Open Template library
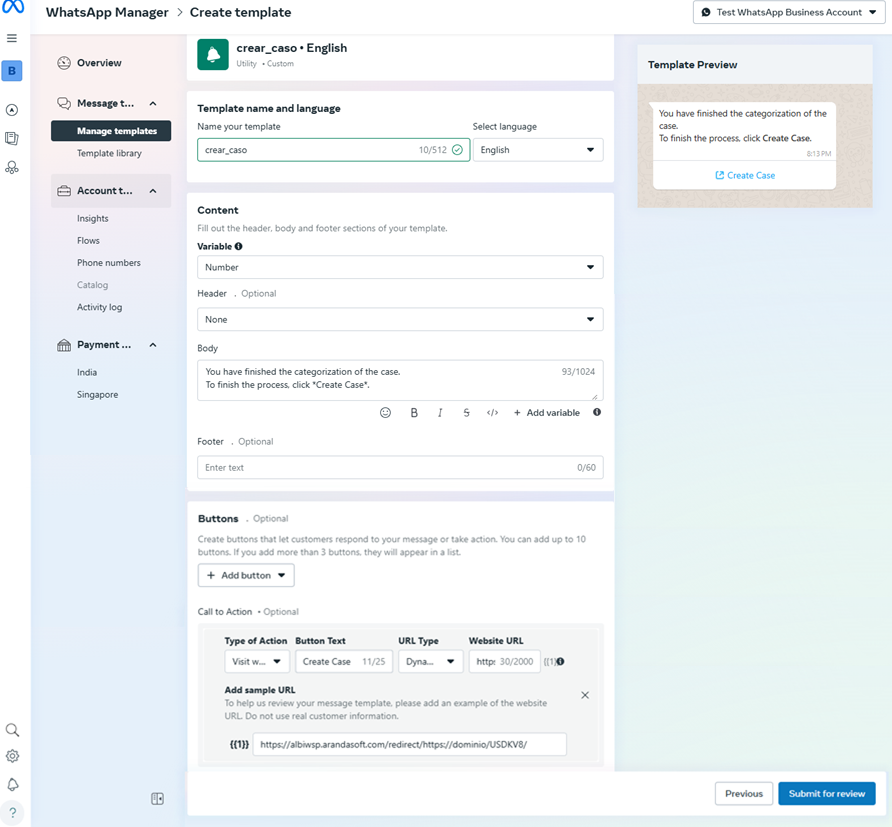This screenshot has width=892, height=827. 109,153
